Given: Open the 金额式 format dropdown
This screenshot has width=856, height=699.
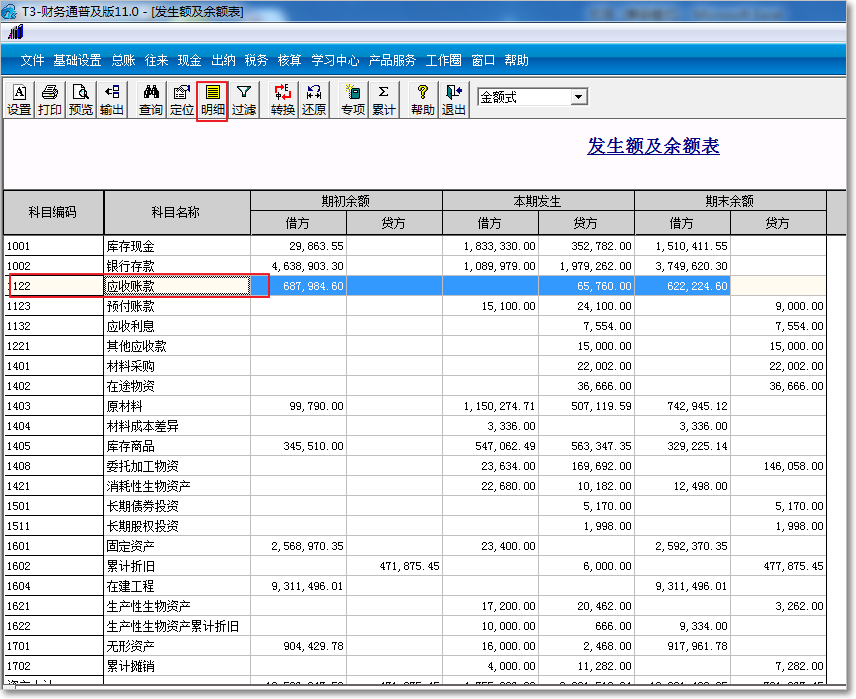Looking at the screenshot, I should tap(577, 96).
